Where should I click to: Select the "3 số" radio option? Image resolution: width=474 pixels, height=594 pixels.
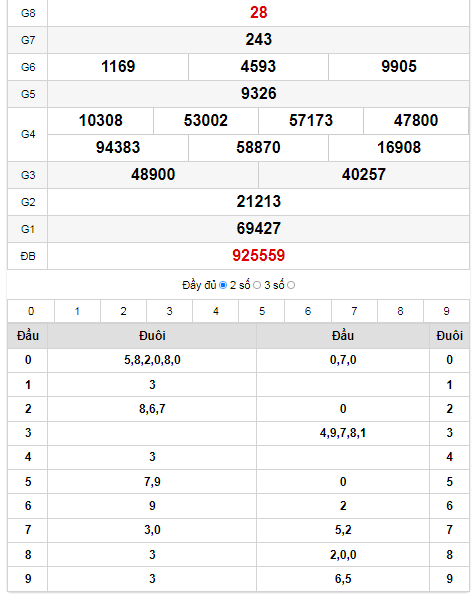click(291, 285)
